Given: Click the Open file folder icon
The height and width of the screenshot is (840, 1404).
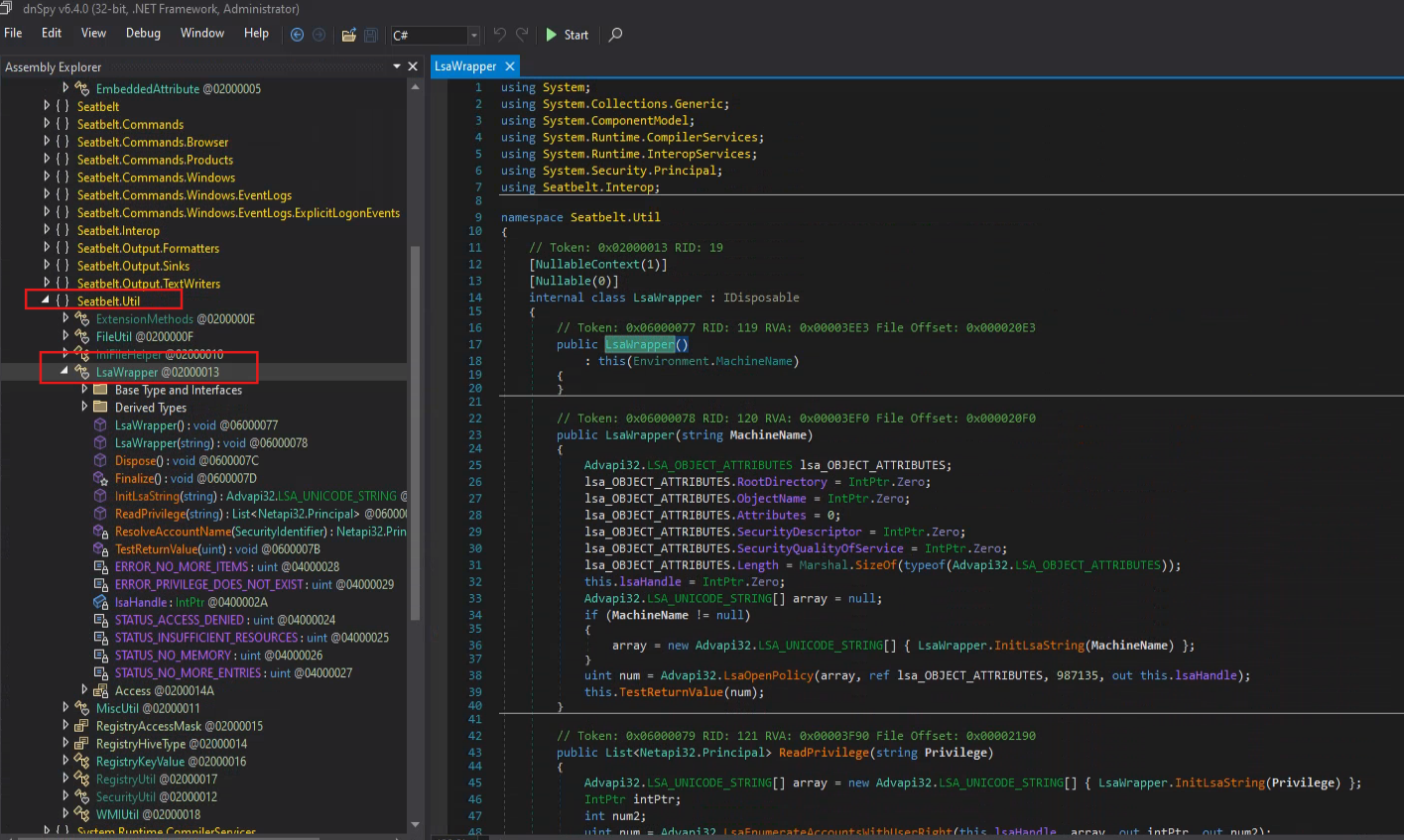Looking at the screenshot, I should 348,35.
